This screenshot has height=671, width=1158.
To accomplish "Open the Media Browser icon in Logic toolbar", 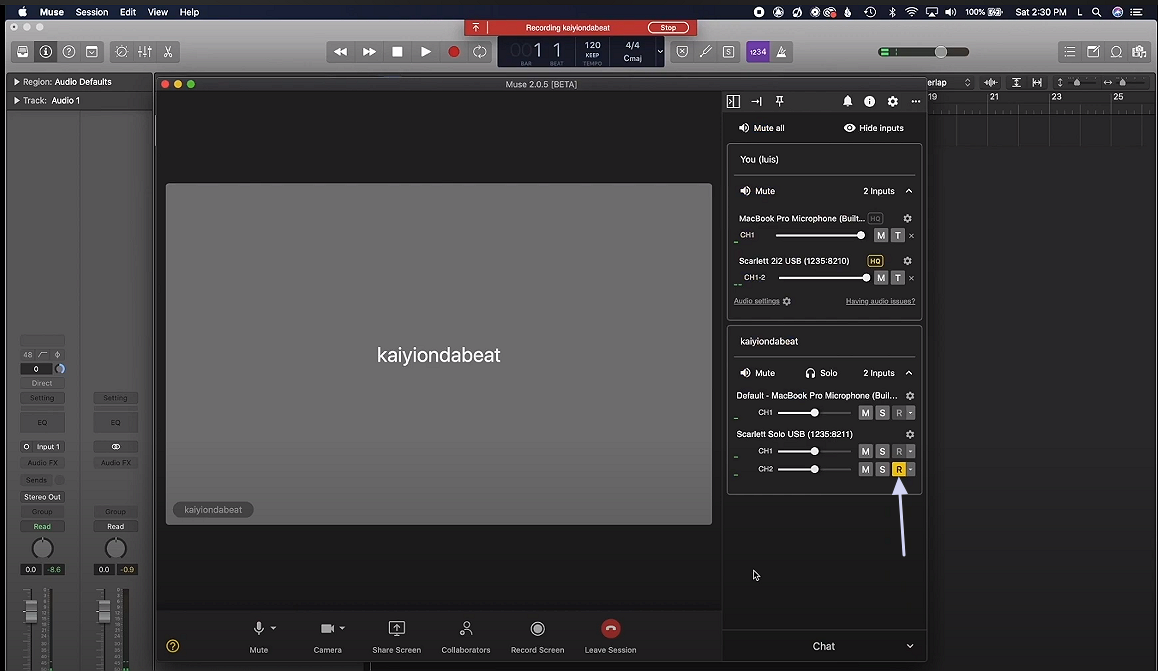I will point(1139,52).
